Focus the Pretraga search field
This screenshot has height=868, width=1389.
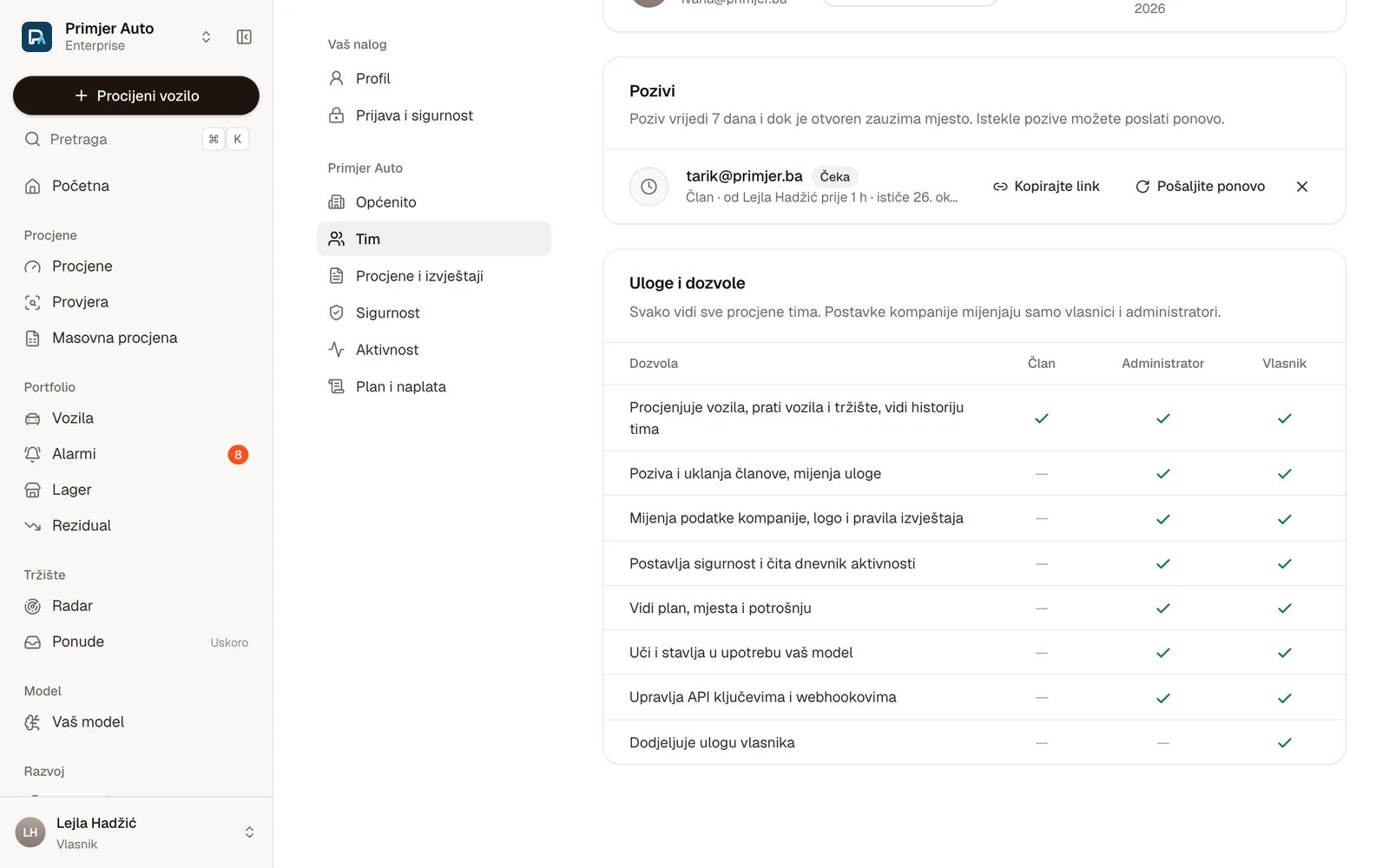(x=136, y=139)
